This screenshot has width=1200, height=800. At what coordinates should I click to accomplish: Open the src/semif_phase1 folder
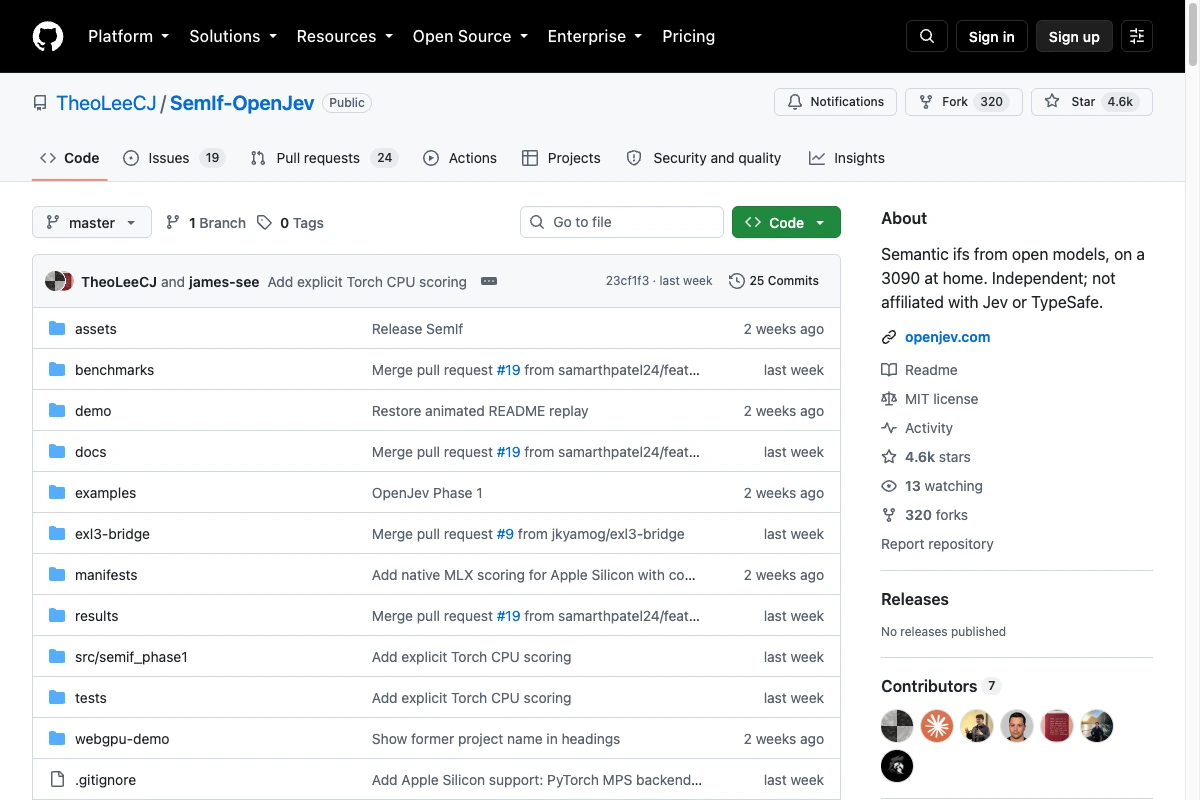point(131,657)
